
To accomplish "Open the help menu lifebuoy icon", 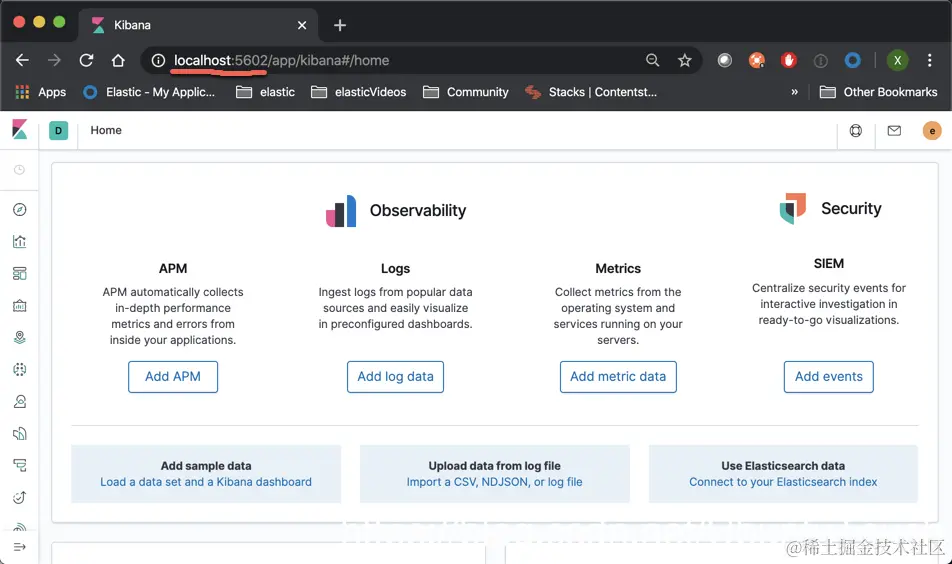I will pyautogui.click(x=855, y=131).
